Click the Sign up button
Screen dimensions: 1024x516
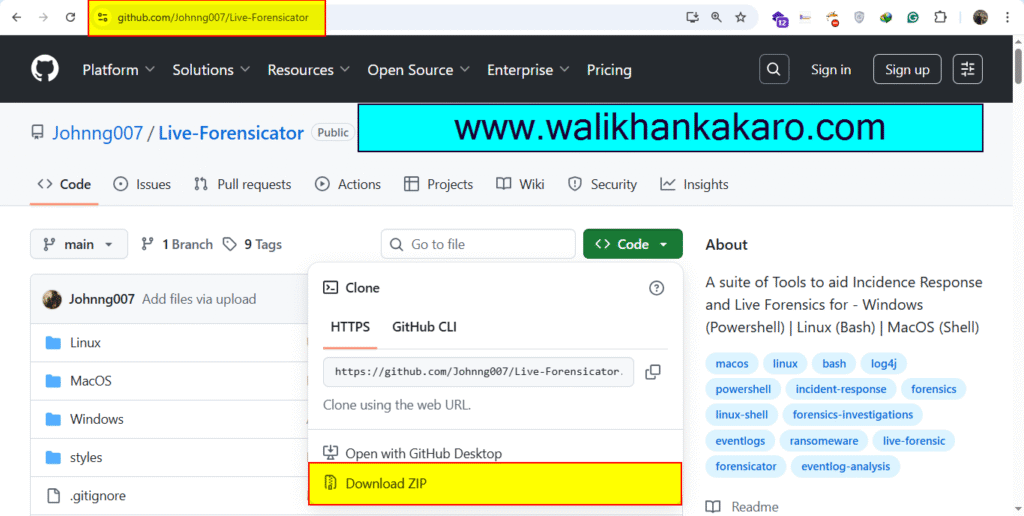pyautogui.click(x=907, y=69)
